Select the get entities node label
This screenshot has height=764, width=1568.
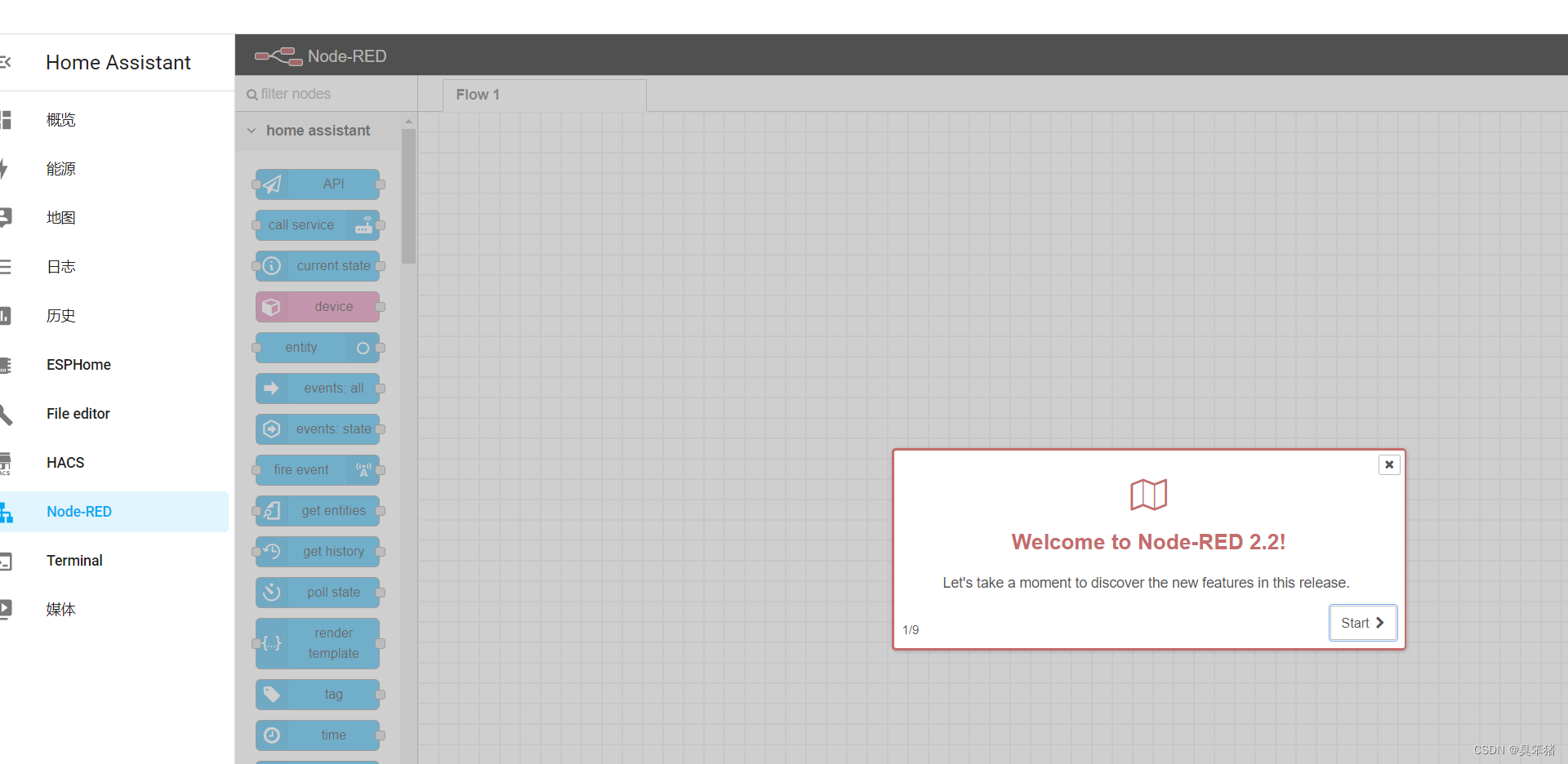pos(334,511)
